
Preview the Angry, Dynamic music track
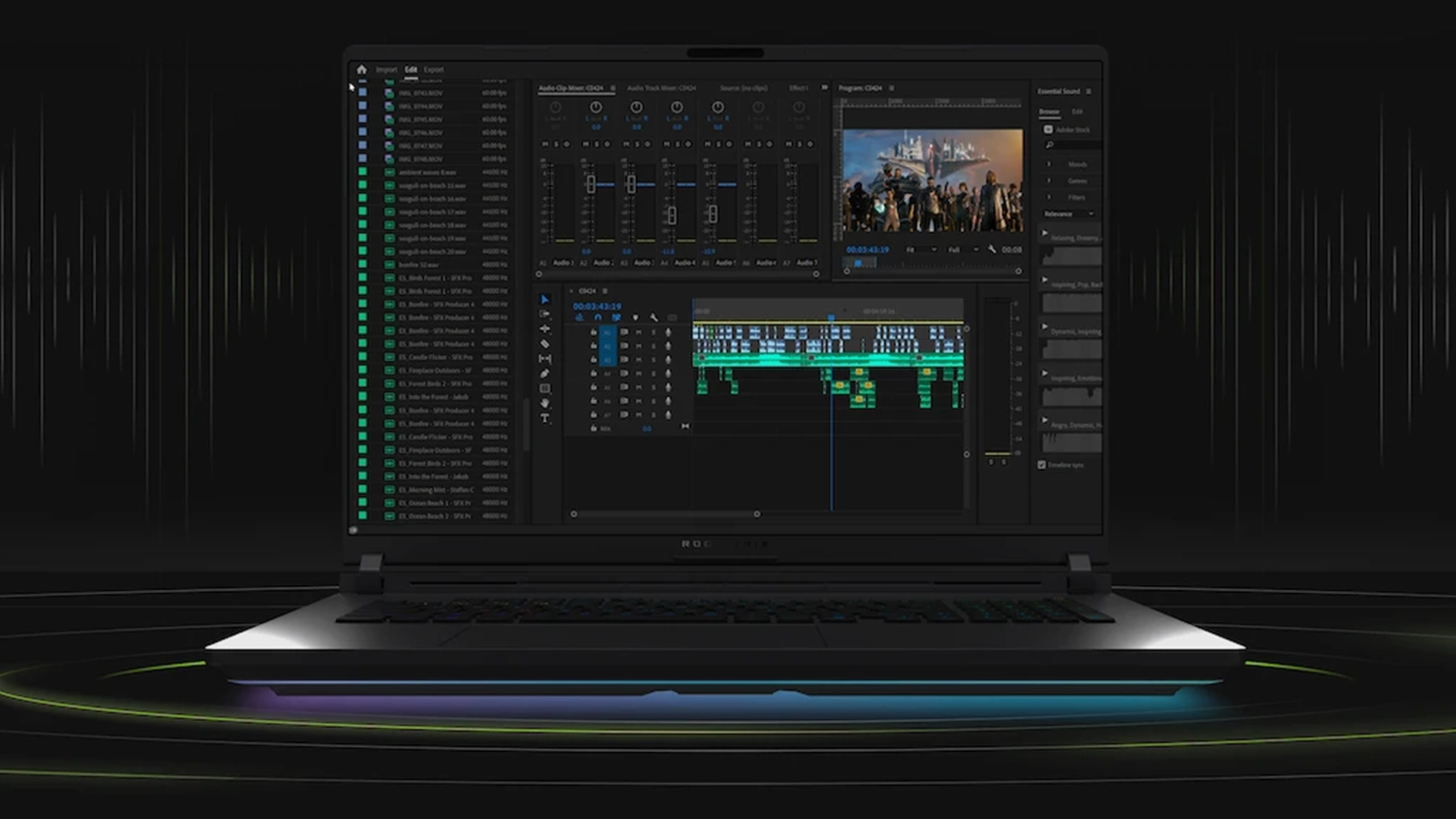[x=1045, y=420]
